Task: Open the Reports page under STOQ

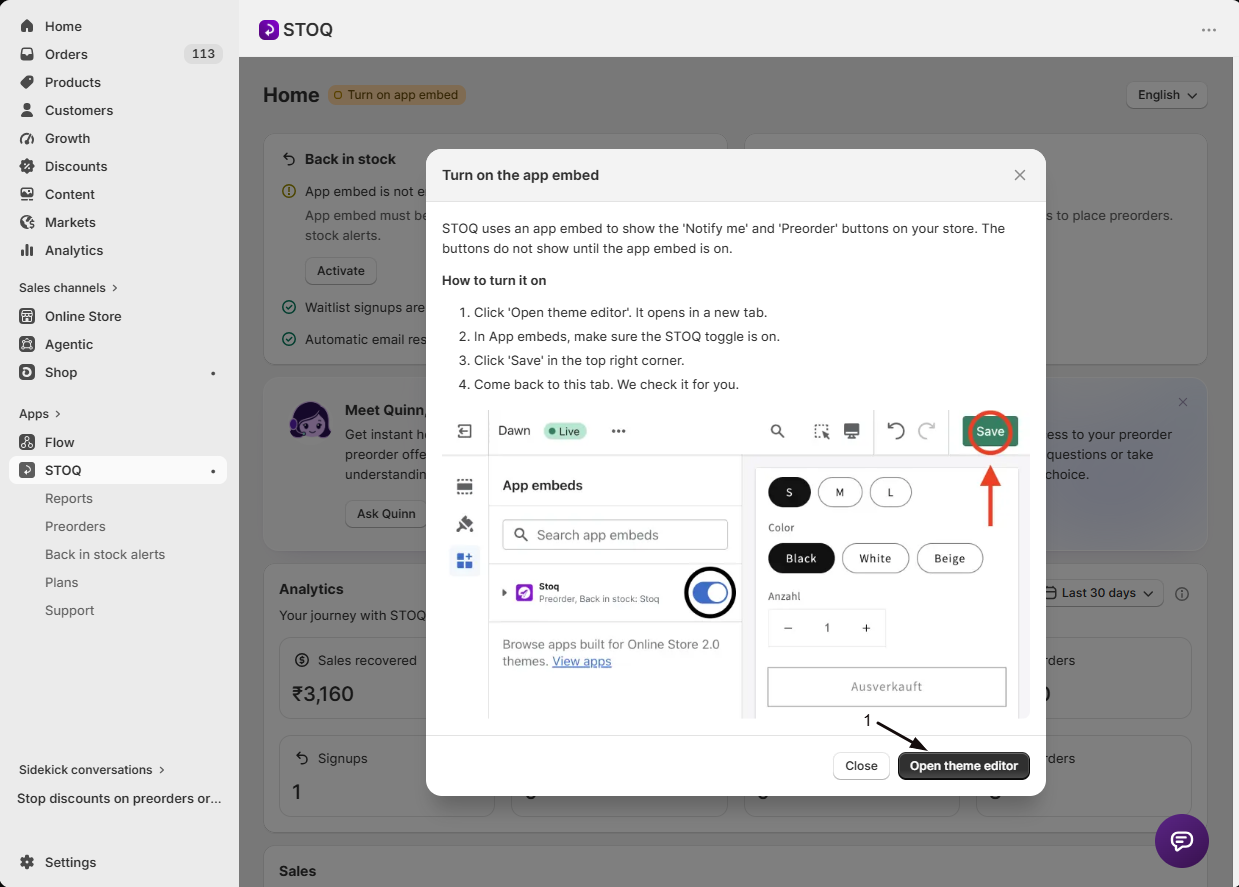Action: [69, 498]
